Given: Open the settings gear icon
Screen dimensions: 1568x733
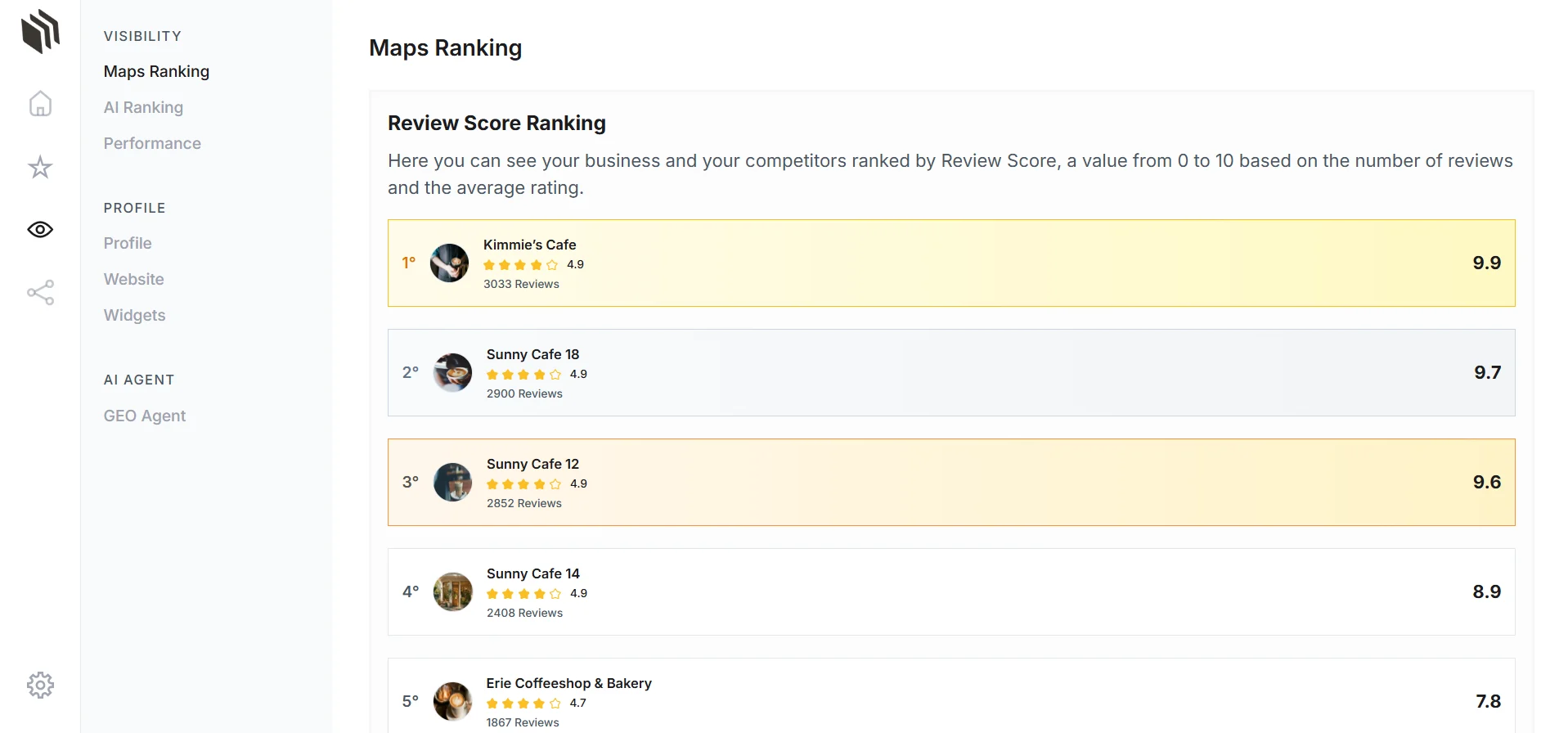Looking at the screenshot, I should coord(40,685).
